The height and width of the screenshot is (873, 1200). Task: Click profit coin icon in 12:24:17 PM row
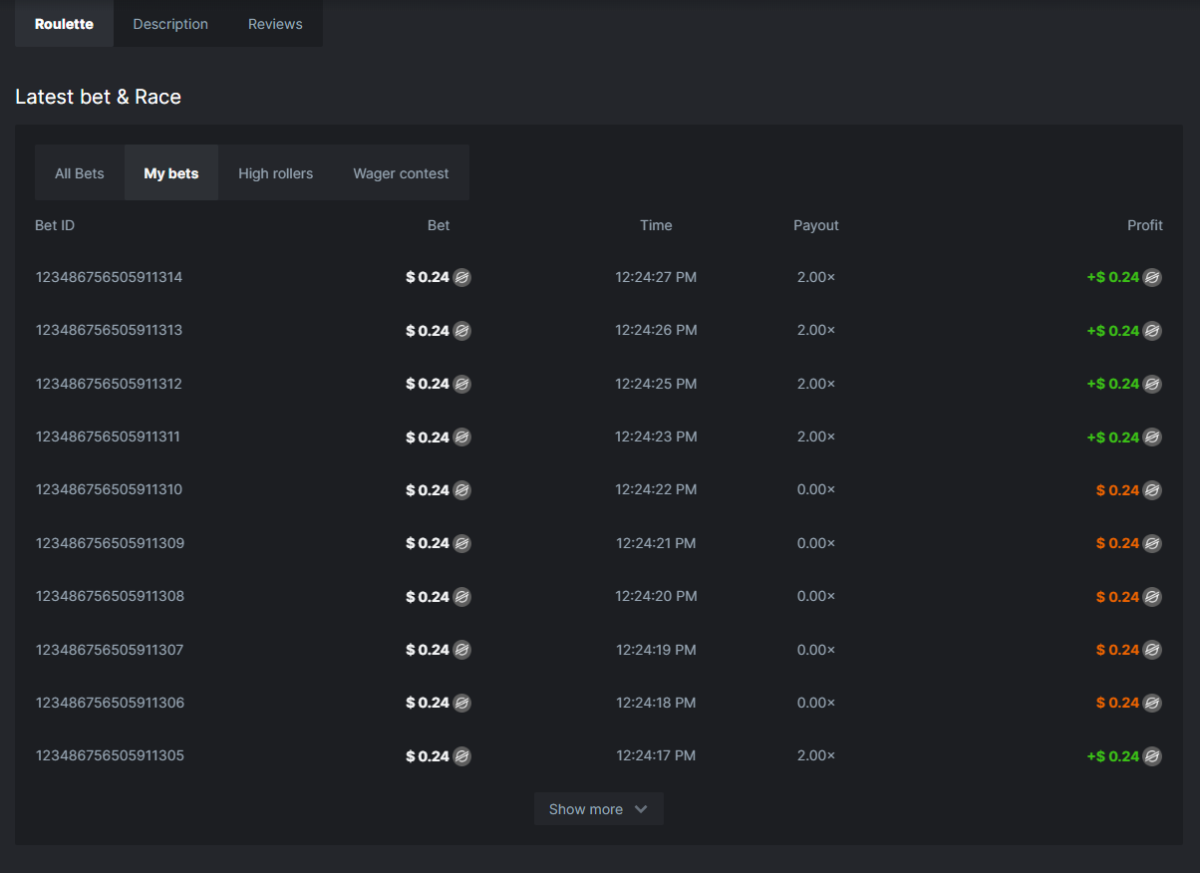[x=1152, y=756]
